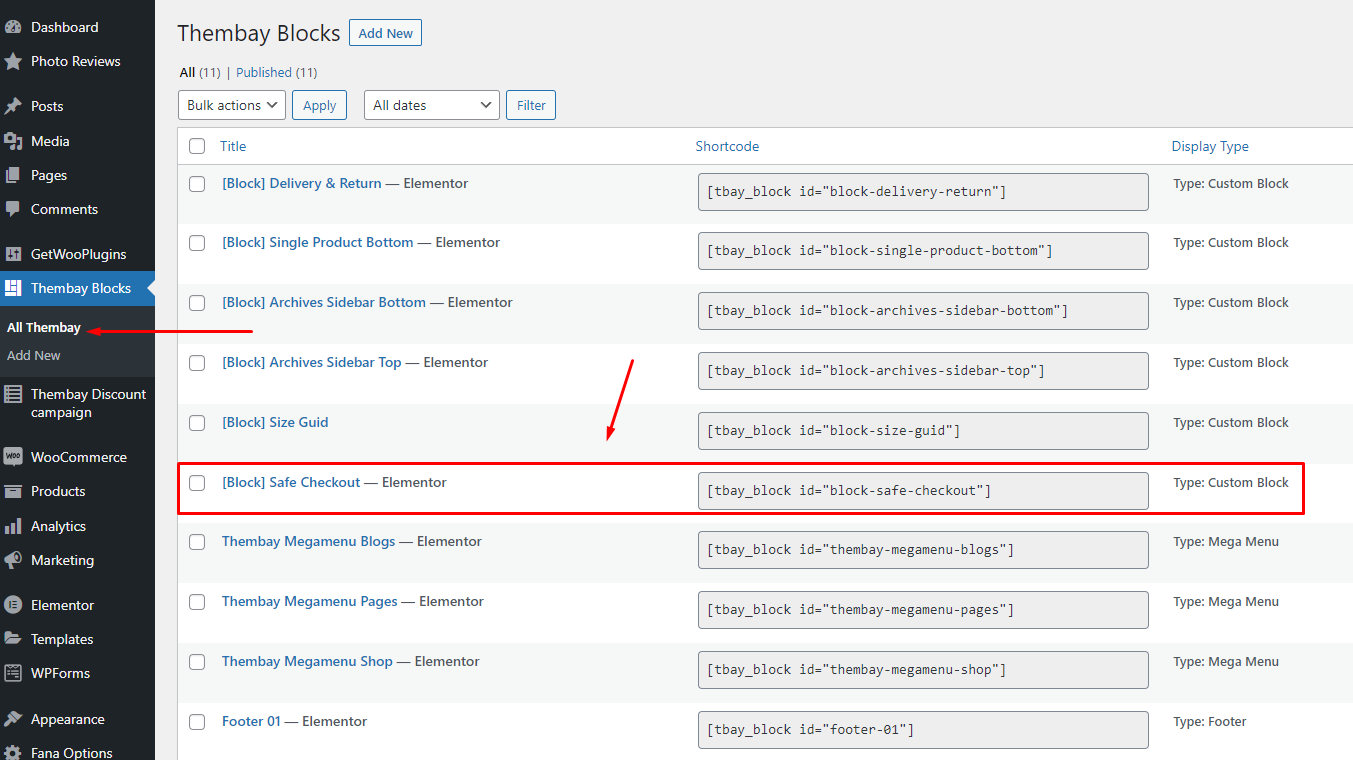The width and height of the screenshot is (1353, 760).
Task: Open [Block] Safe Checkout title link
Action: (x=291, y=482)
